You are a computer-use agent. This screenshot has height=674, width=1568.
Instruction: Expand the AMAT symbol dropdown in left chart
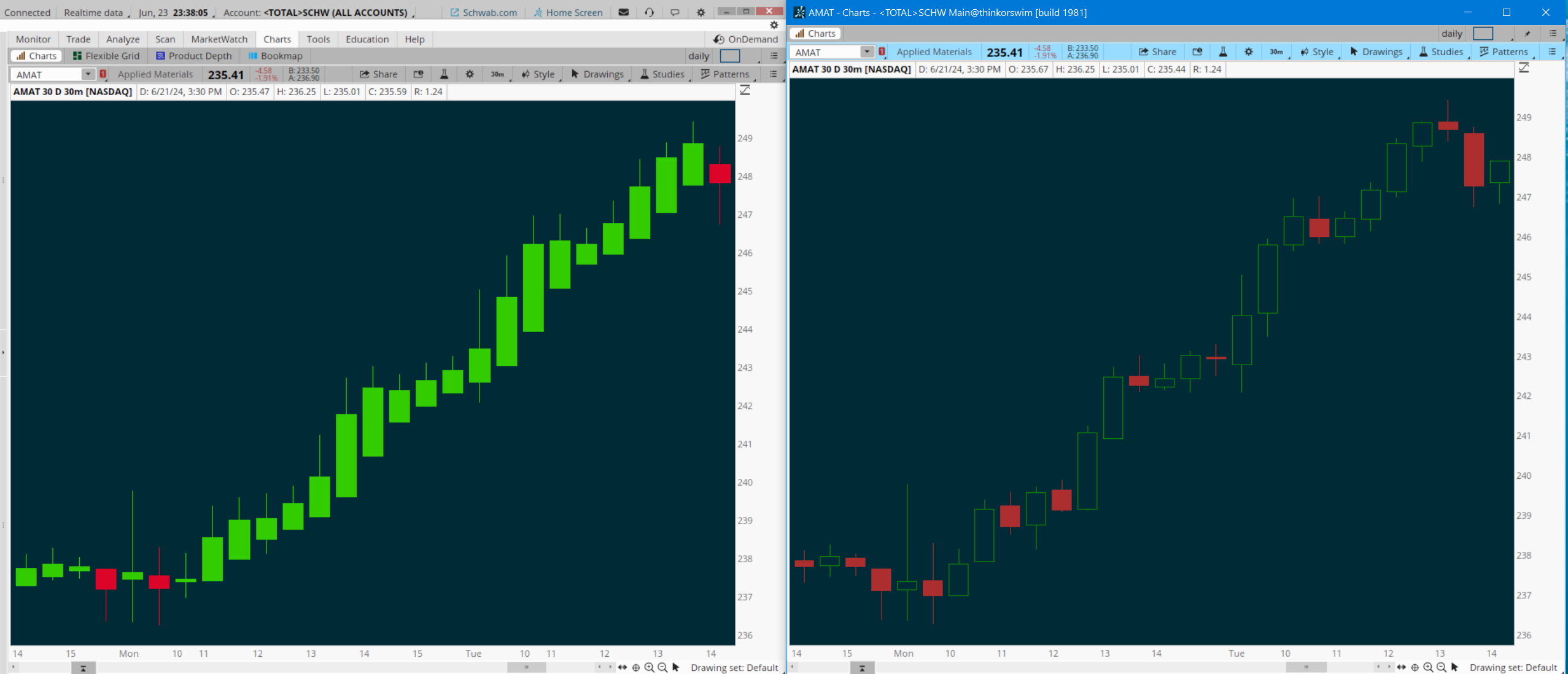pyautogui.click(x=88, y=74)
